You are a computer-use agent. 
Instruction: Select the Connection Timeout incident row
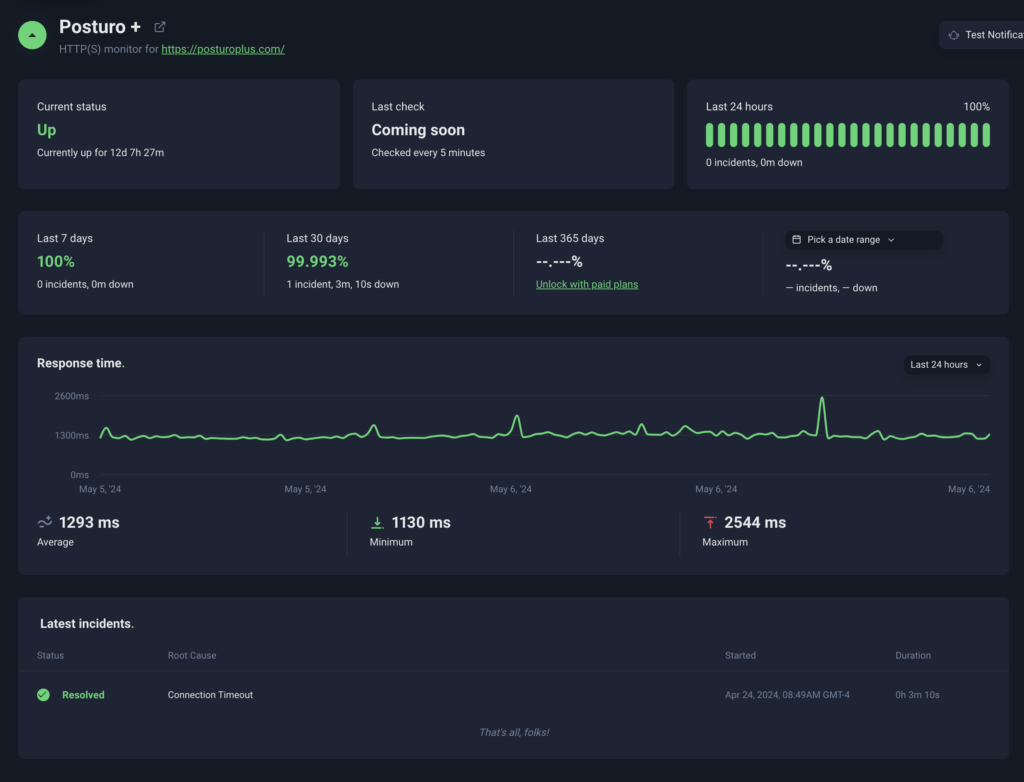click(x=210, y=695)
